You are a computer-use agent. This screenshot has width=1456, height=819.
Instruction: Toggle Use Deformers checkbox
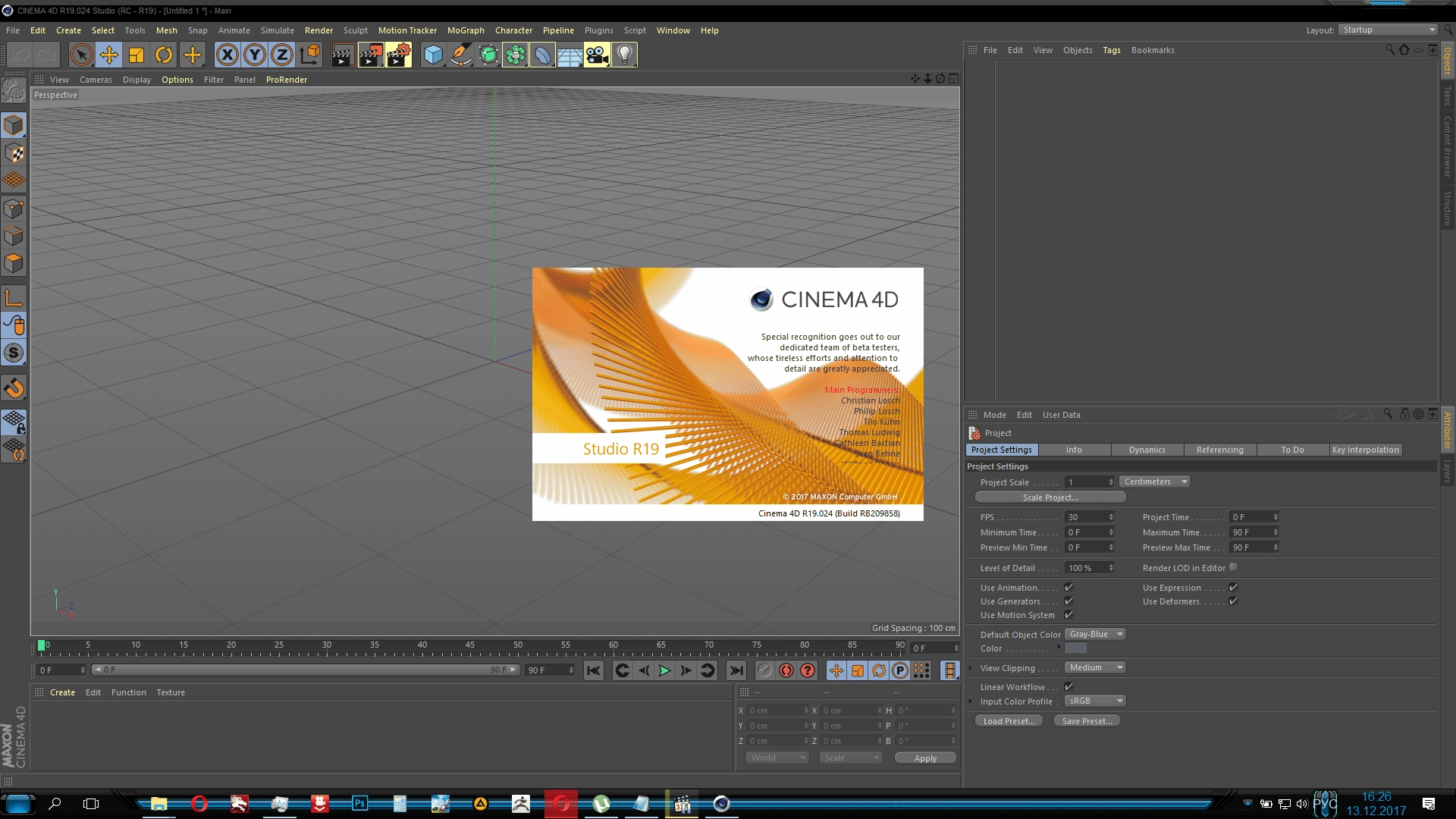click(x=1233, y=601)
